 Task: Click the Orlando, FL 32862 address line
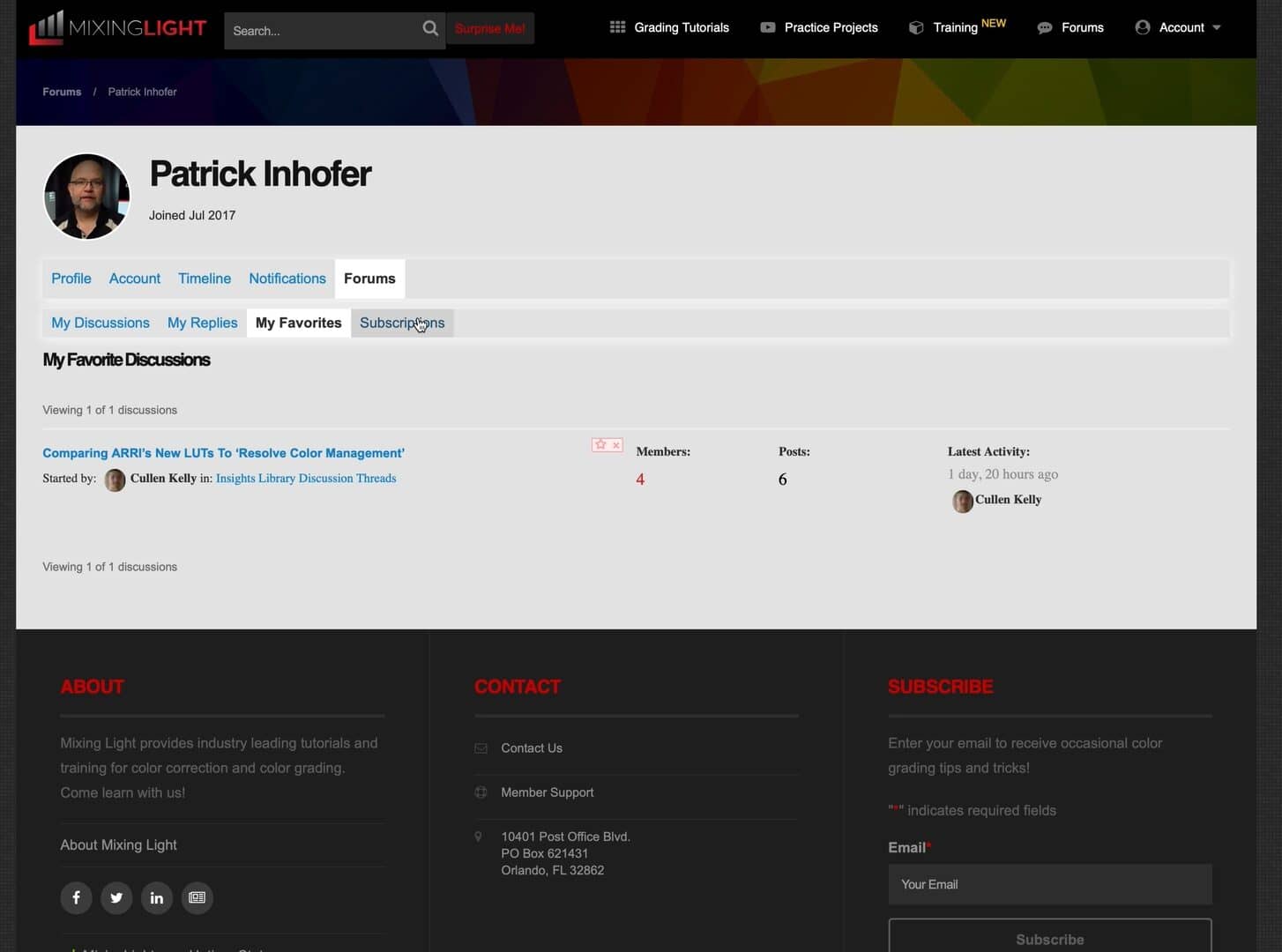click(x=553, y=871)
